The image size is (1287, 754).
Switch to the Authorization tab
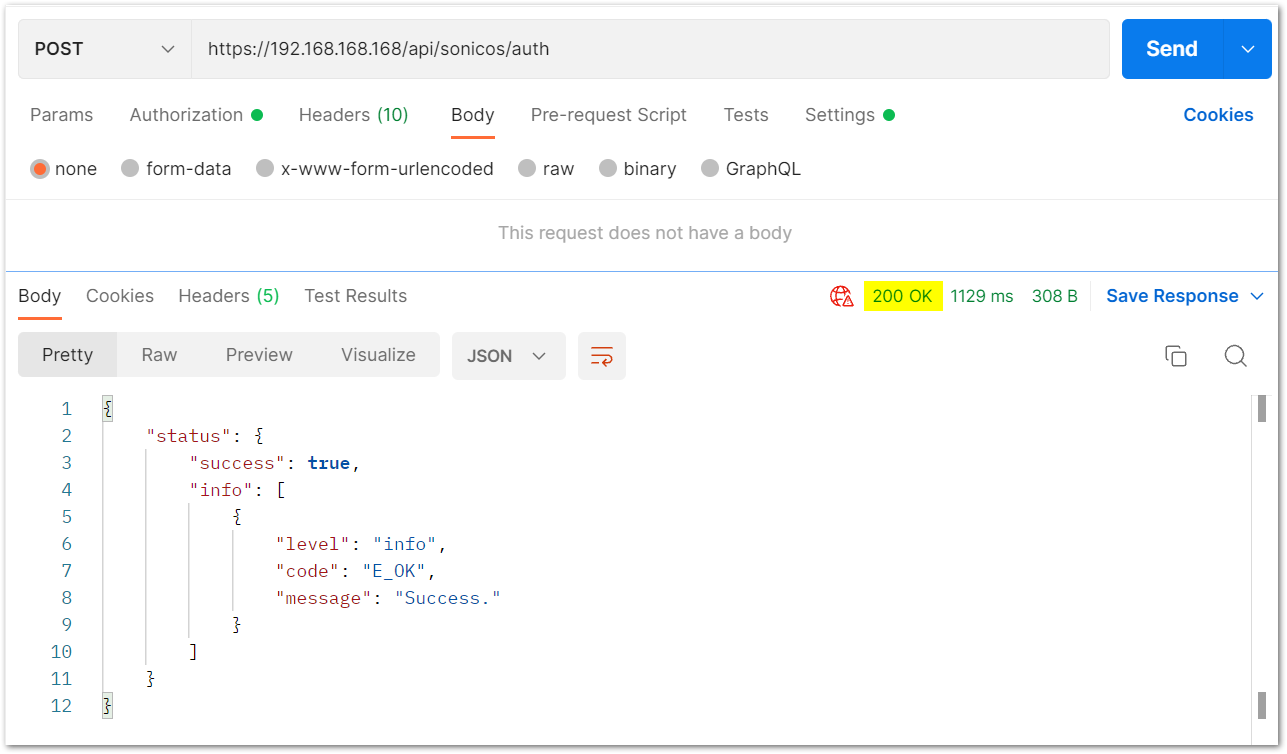click(x=186, y=115)
